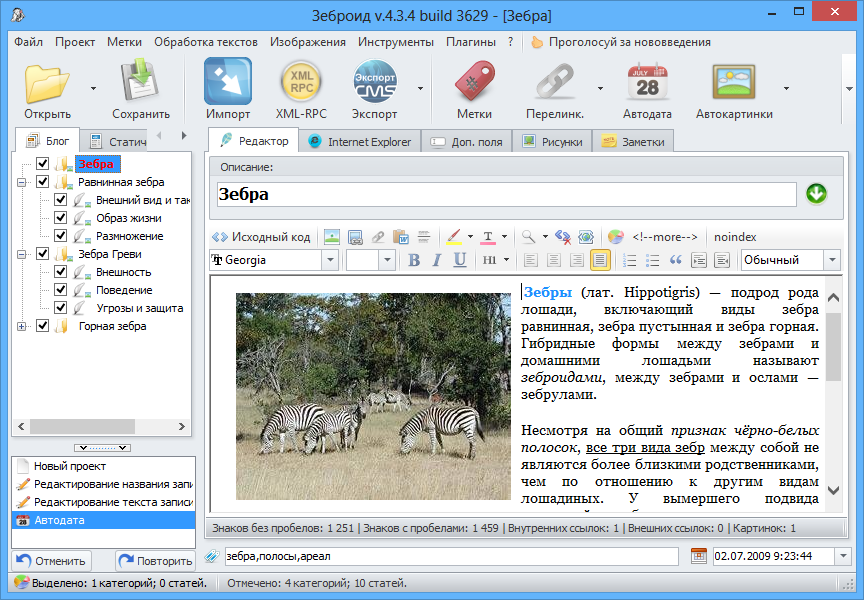The width and height of the screenshot is (864, 600).
Task: Click the Отменить undo button
Action: (52, 561)
